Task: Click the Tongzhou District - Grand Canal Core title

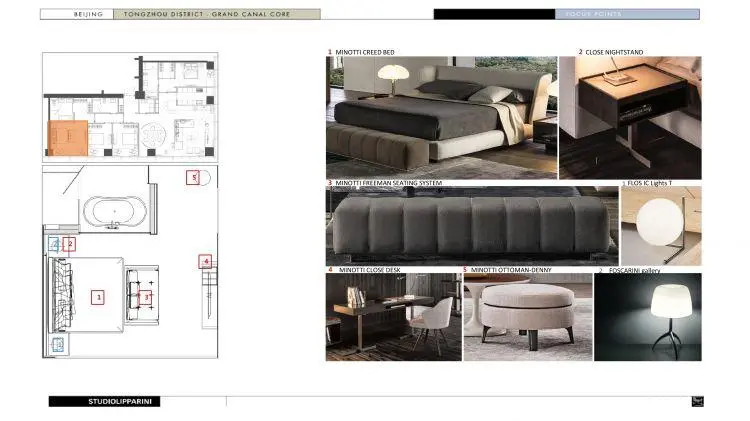Action: 216,15
